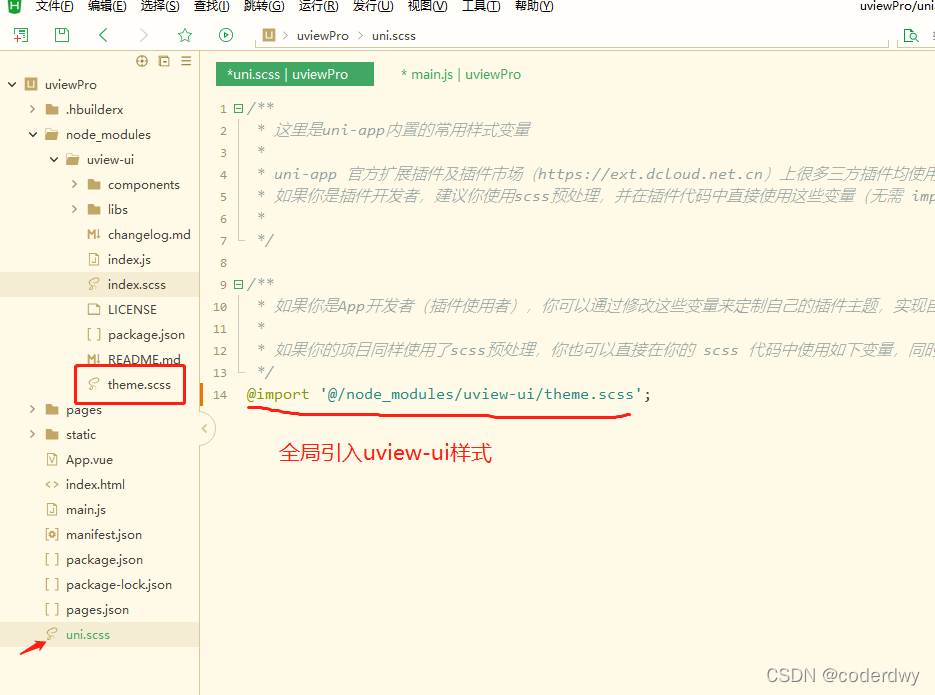Image resolution: width=935 pixels, height=695 pixels.
Task: Click the preview icon at toolbar right
Action: point(911,36)
